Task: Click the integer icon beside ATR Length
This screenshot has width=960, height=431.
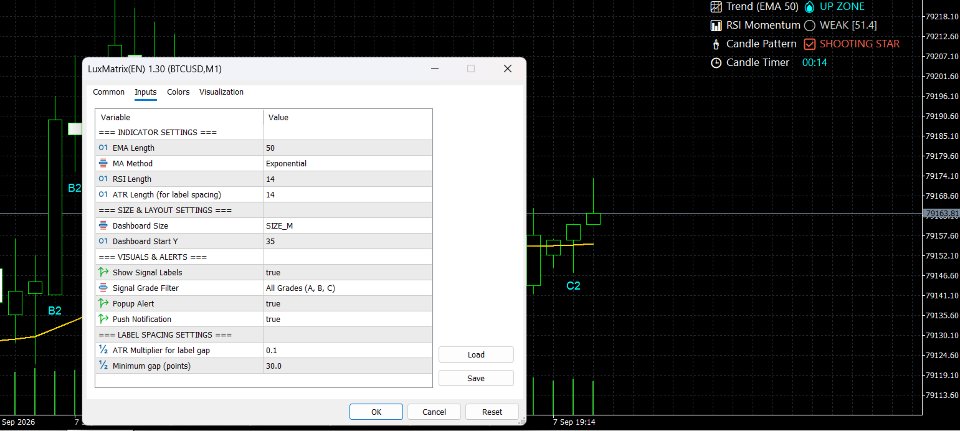Action: (103, 195)
